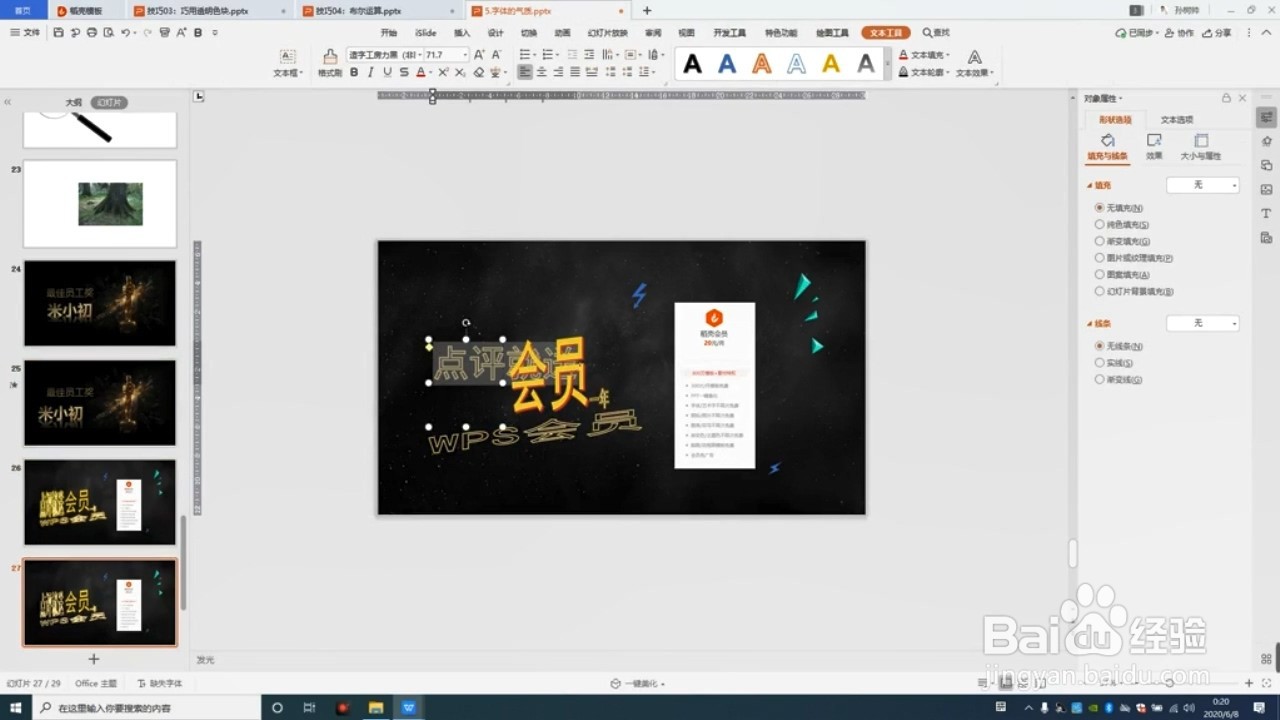The image size is (1280, 720).
Task: Switch to the Text Options (文本选项) tab
Action: [x=1176, y=120]
